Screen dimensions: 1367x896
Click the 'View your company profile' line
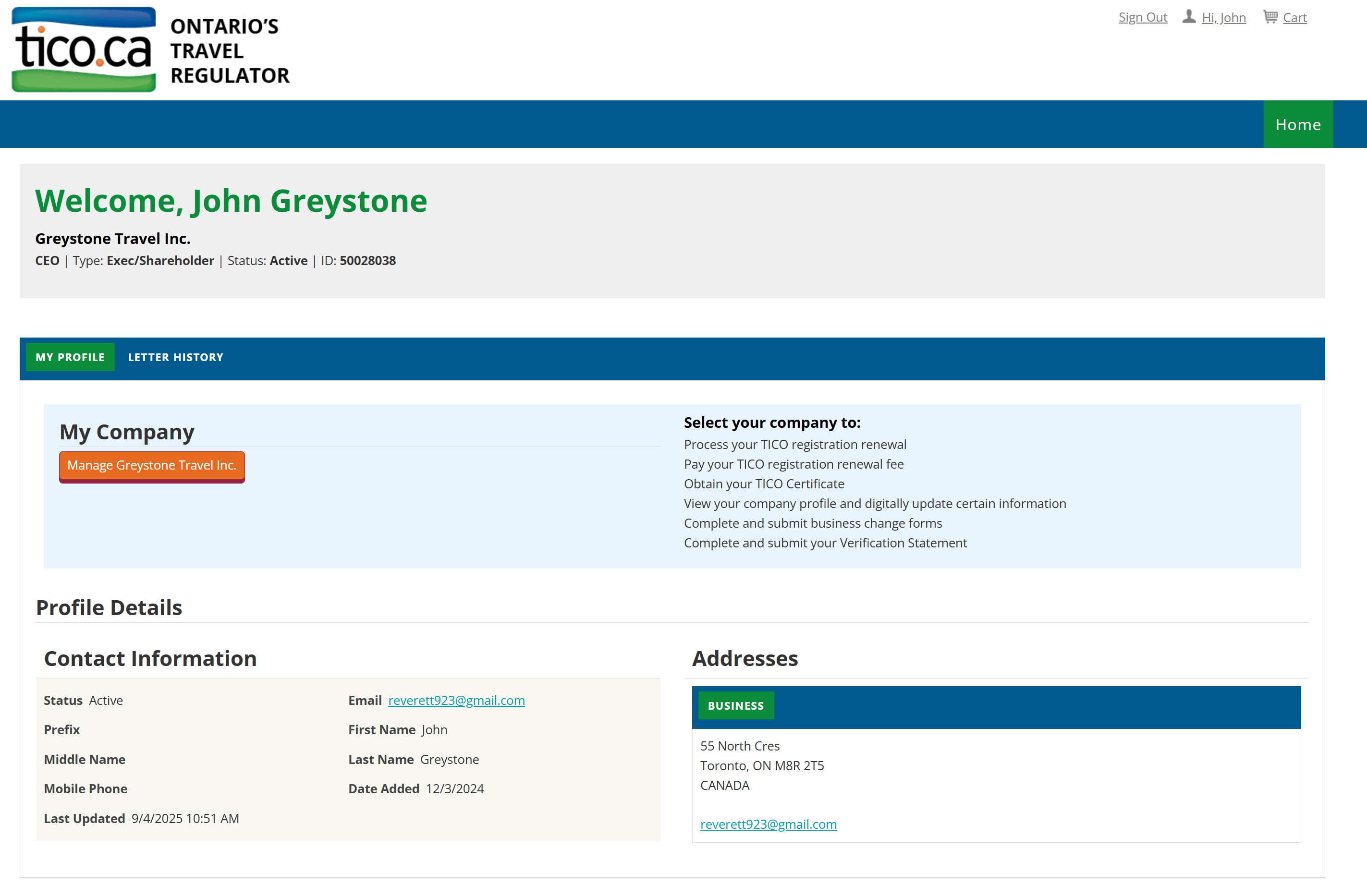pyautogui.click(x=874, y=503)
